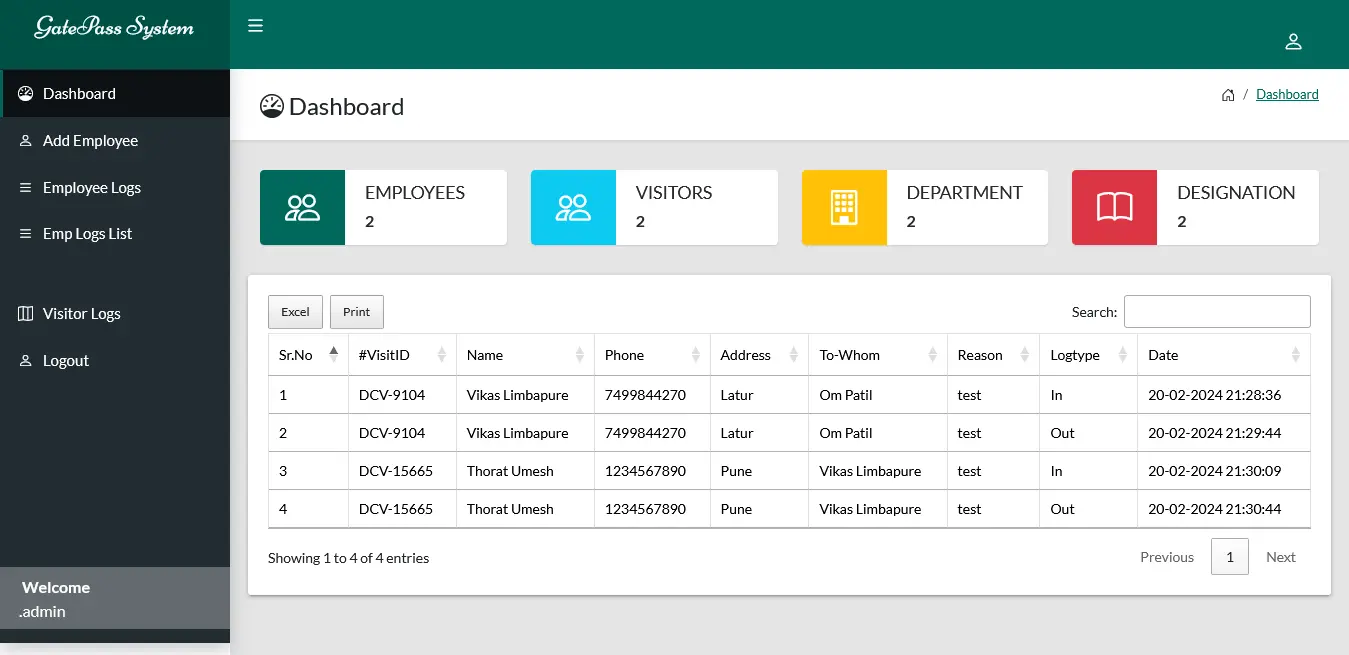
Task: Select the Dashboard gauge icon
Action: [270, 105]
